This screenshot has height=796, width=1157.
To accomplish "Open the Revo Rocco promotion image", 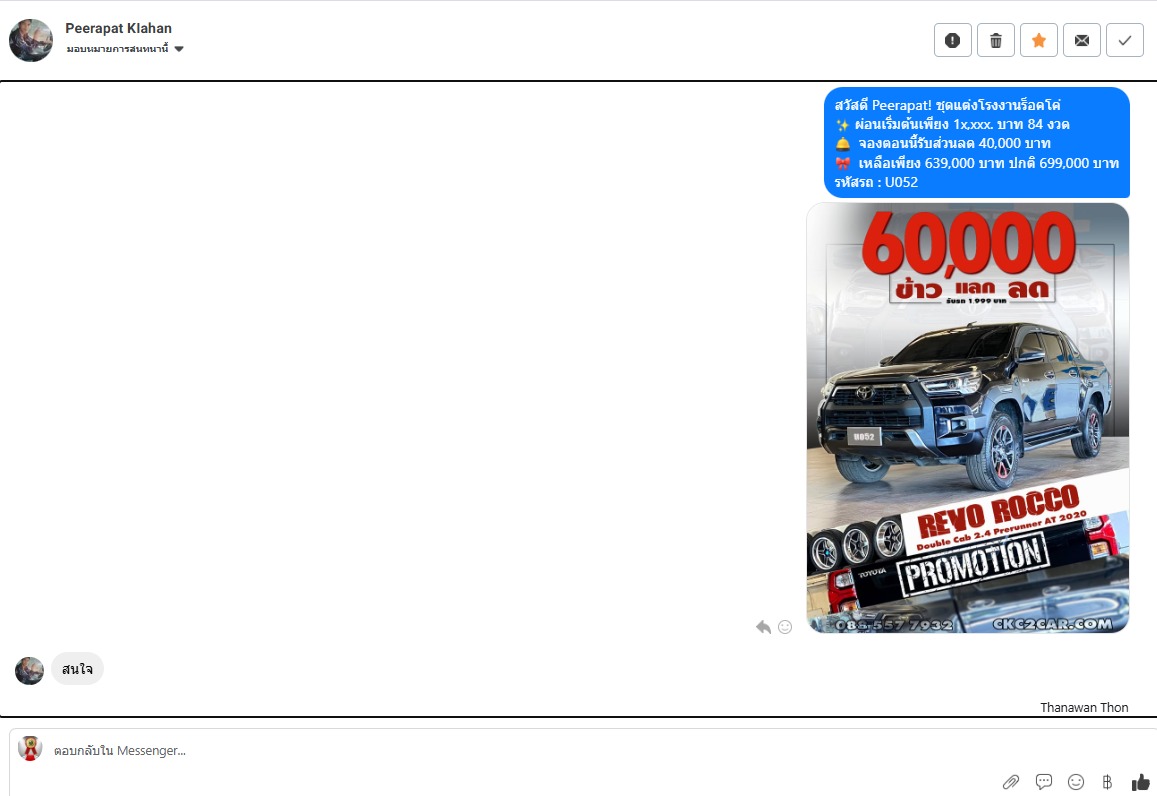I will click(967, 418).
